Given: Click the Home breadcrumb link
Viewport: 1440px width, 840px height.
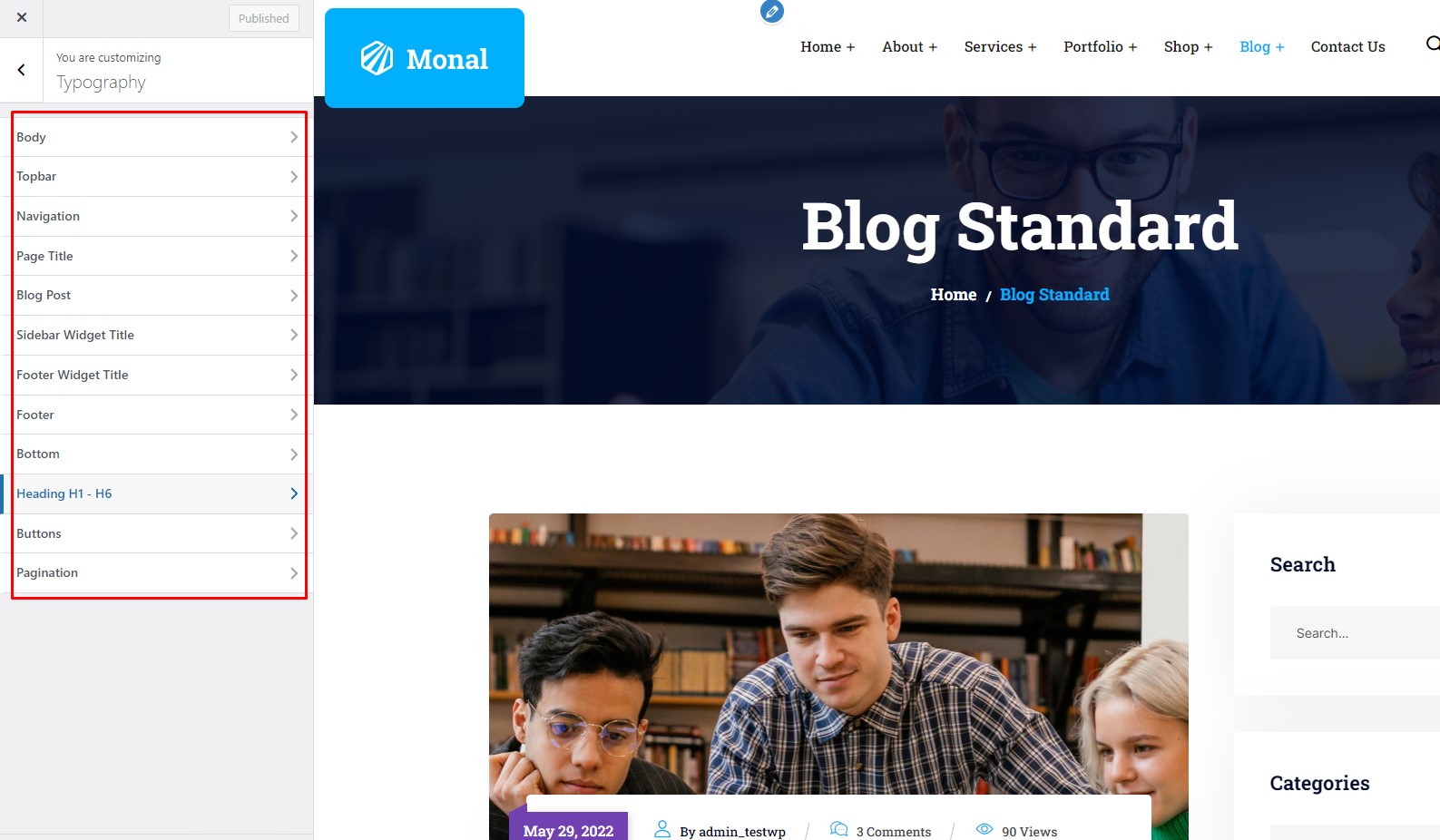Looking at the screenshot, I should coord(954,295).
